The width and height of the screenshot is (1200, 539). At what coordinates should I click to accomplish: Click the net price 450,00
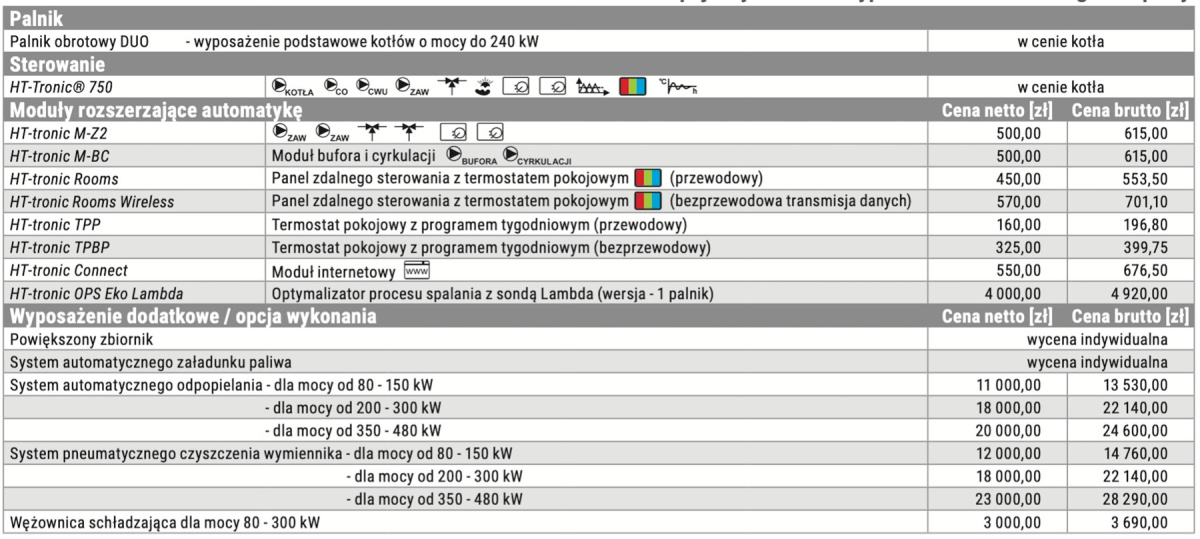coord(1019,178)
